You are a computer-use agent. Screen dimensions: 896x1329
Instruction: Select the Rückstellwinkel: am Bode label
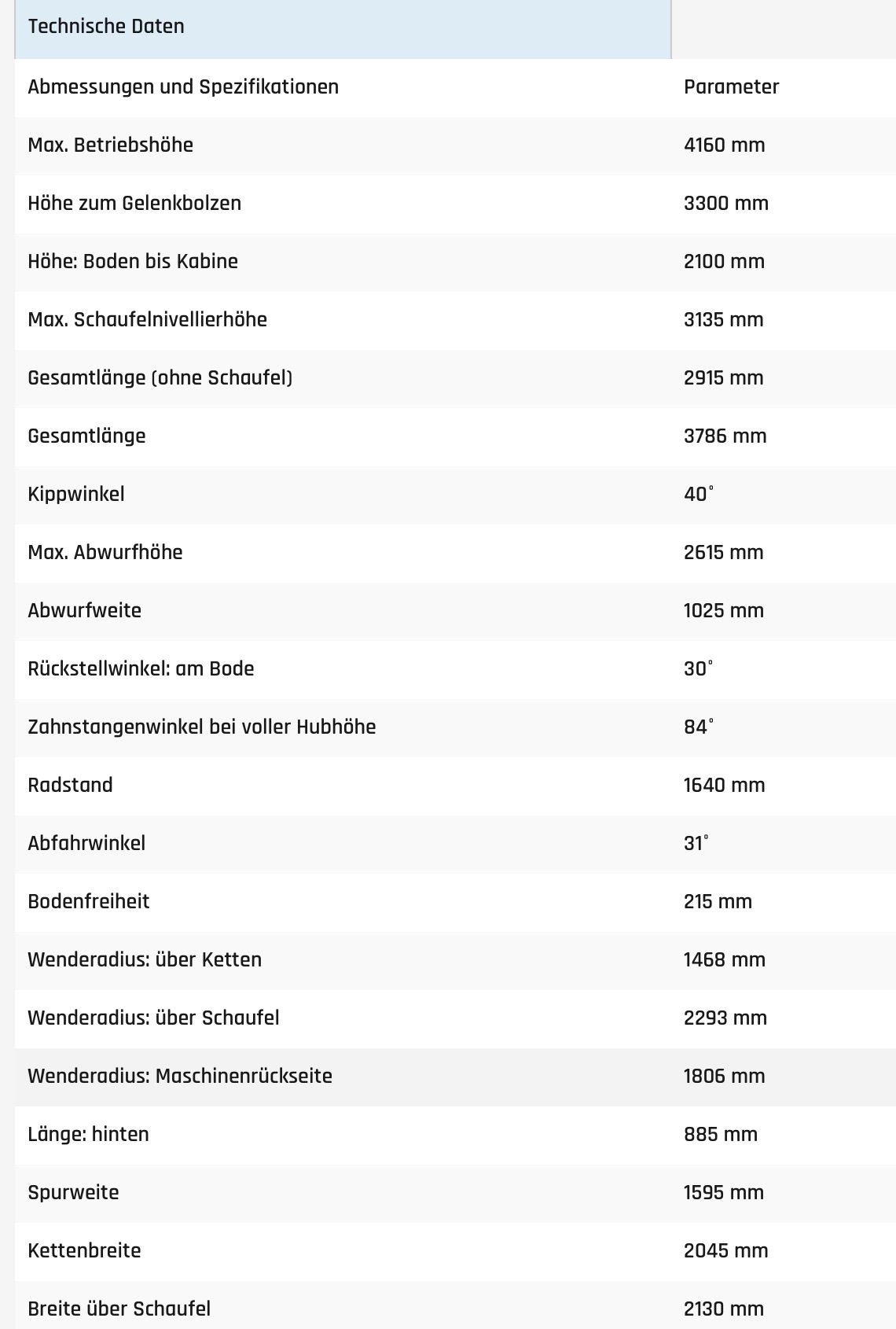[141, 668]
